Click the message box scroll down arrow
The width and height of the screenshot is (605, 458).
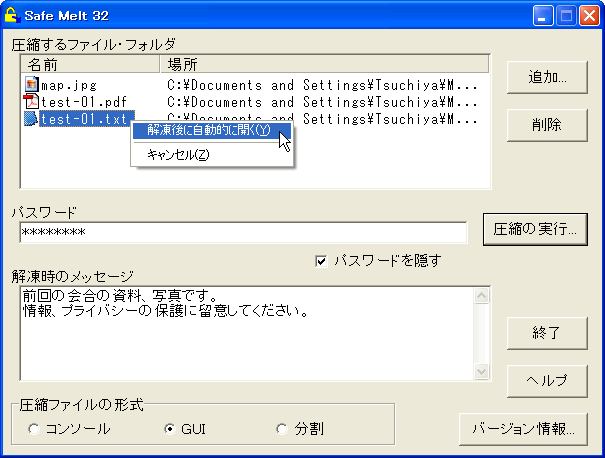482,372
